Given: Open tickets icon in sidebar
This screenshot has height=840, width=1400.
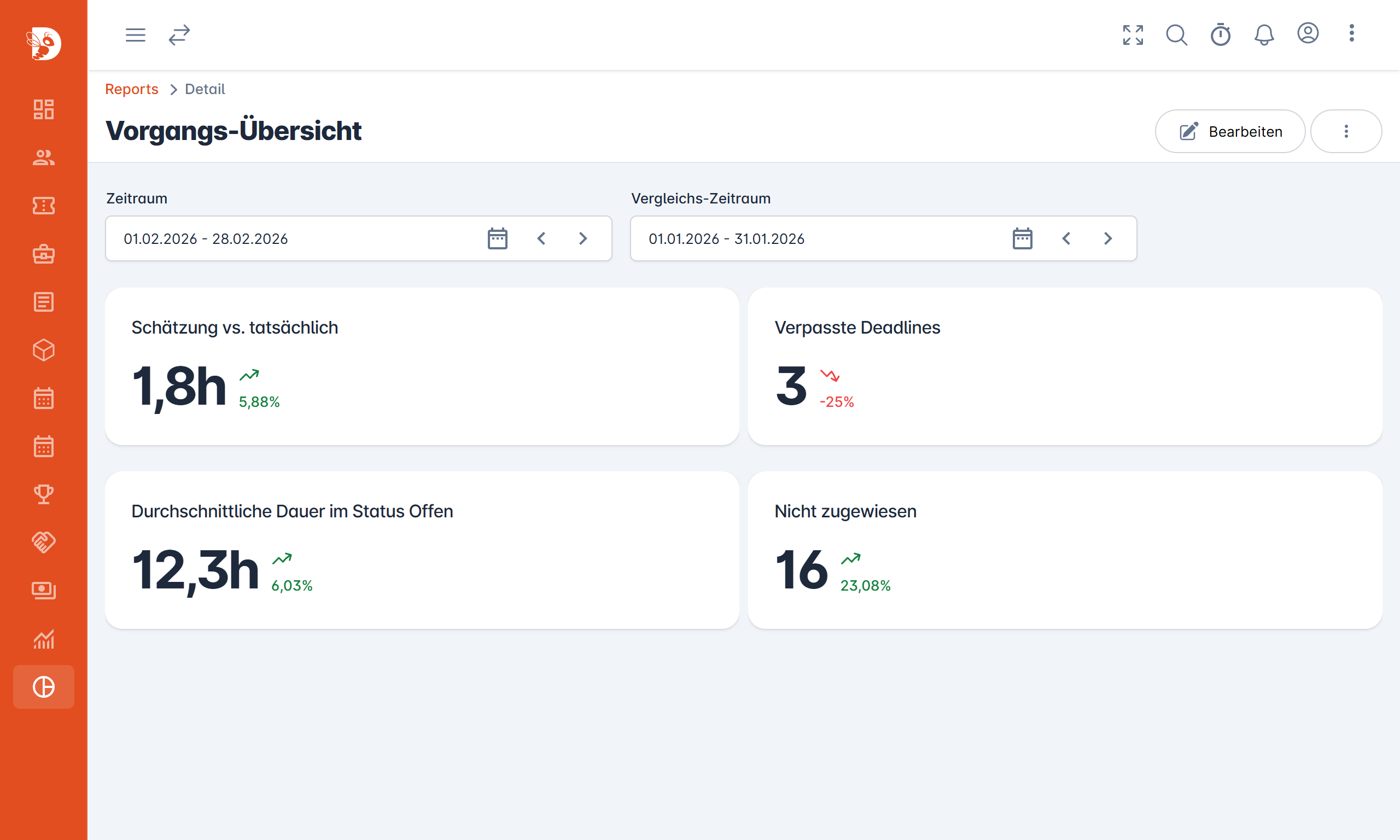Looking at the screenshot, I should pyautogui.click(x=44, y=206).
